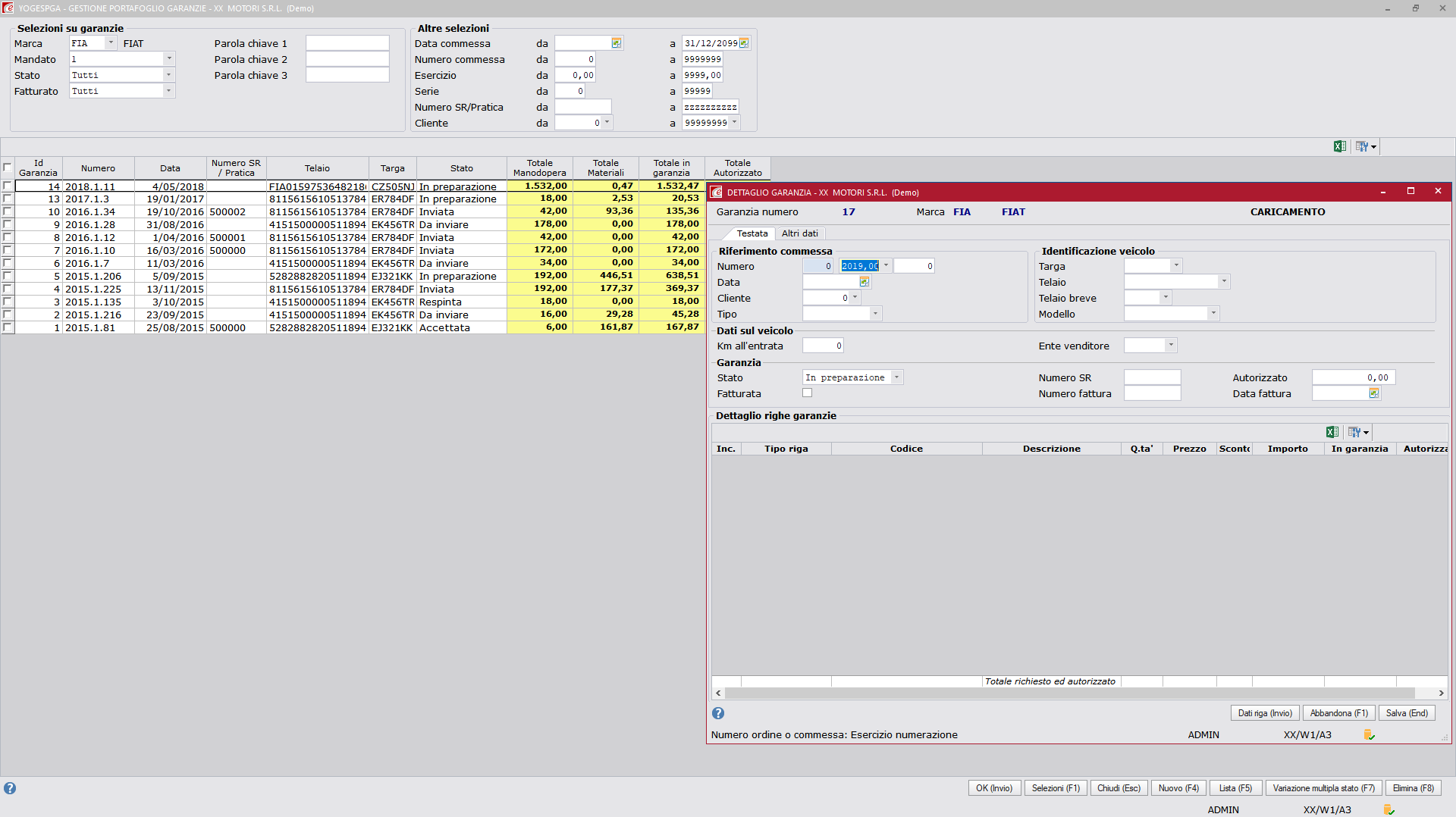Click OK (Invio) button
The height and width of the screenshot is (817, 1456).
[994, 788]
